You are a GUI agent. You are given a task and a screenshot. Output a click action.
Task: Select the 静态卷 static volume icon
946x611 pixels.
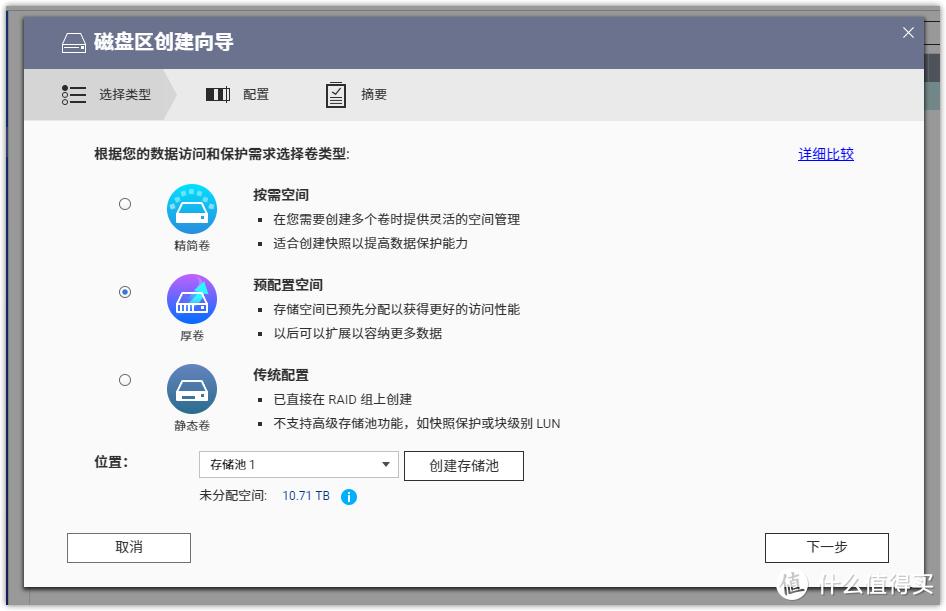(191, 390)
